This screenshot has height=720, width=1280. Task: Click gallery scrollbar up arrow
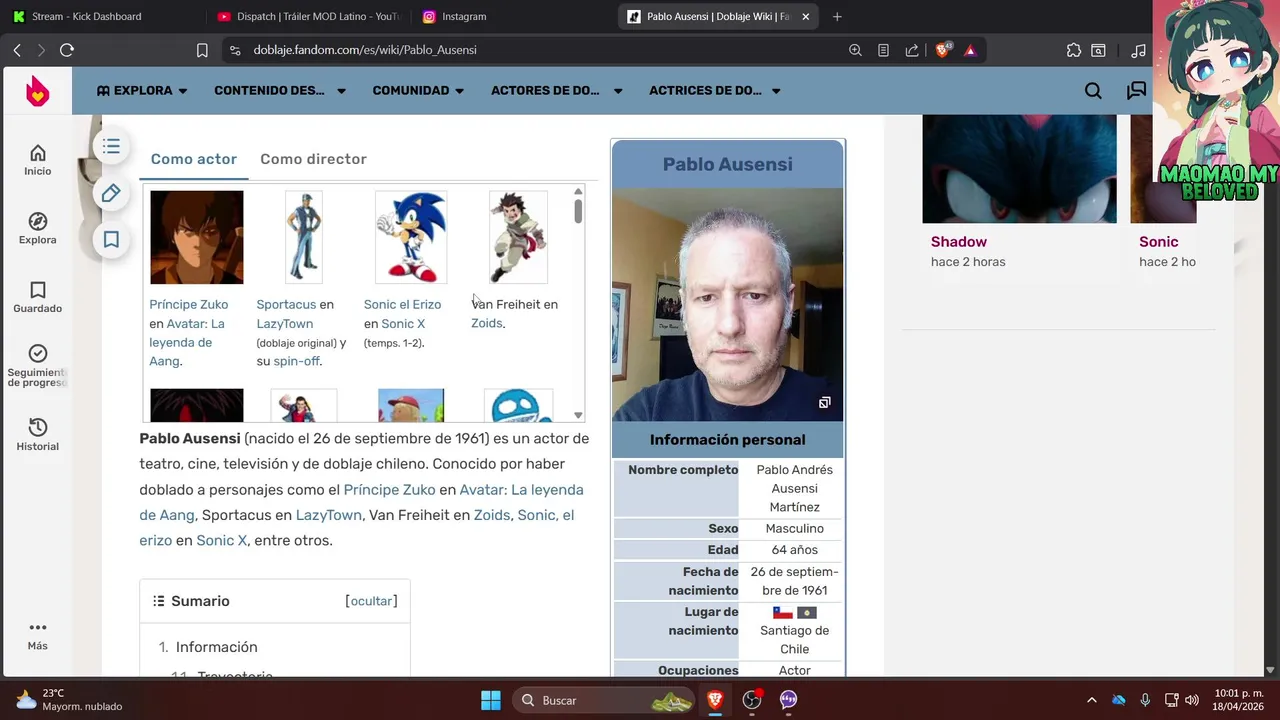click(578, 192)
